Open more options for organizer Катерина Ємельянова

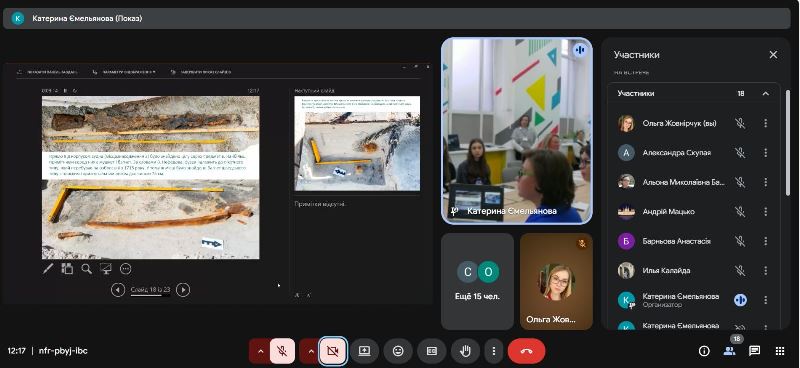coord(765,300)
